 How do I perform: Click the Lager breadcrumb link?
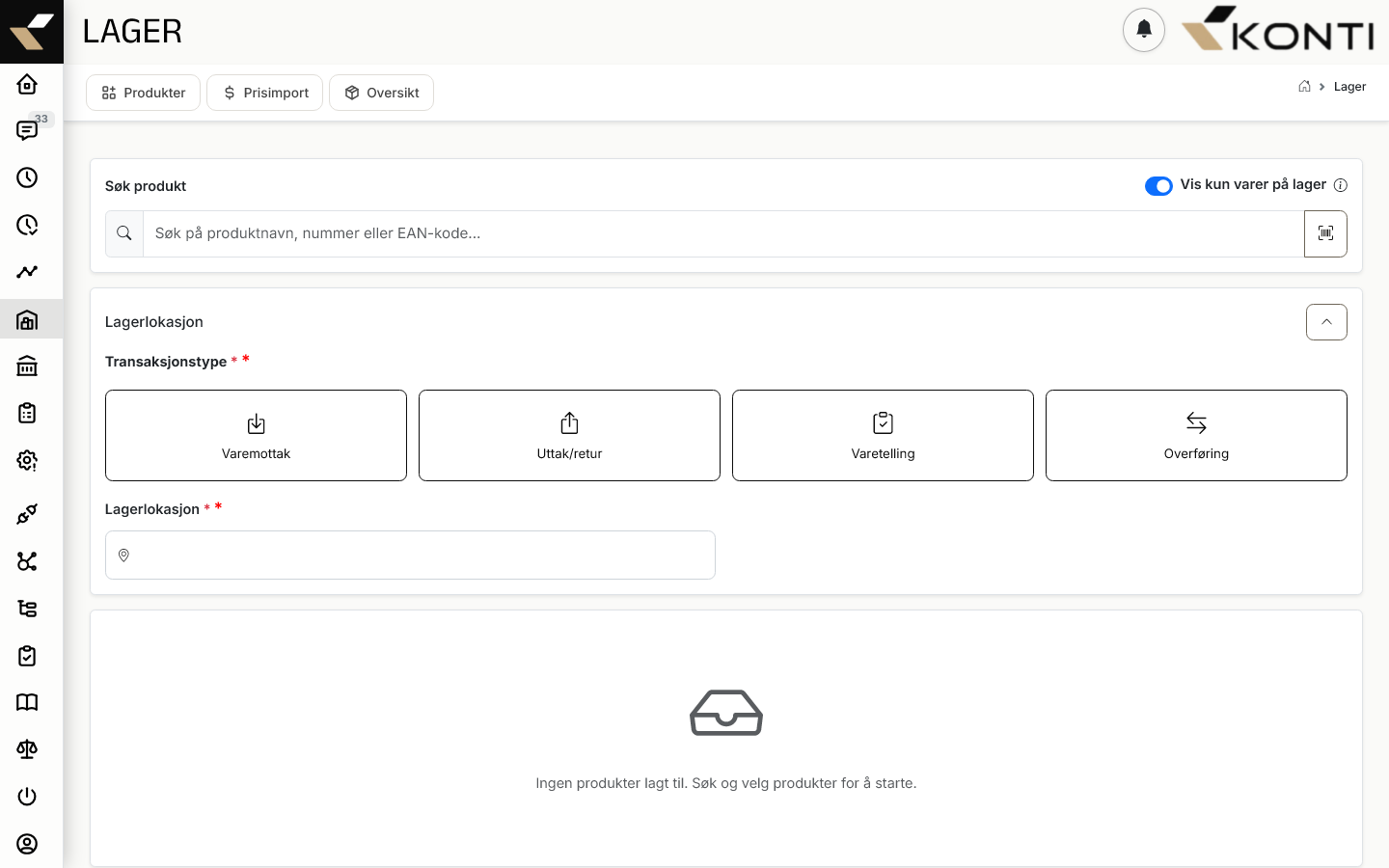[x=1349, y=87]
